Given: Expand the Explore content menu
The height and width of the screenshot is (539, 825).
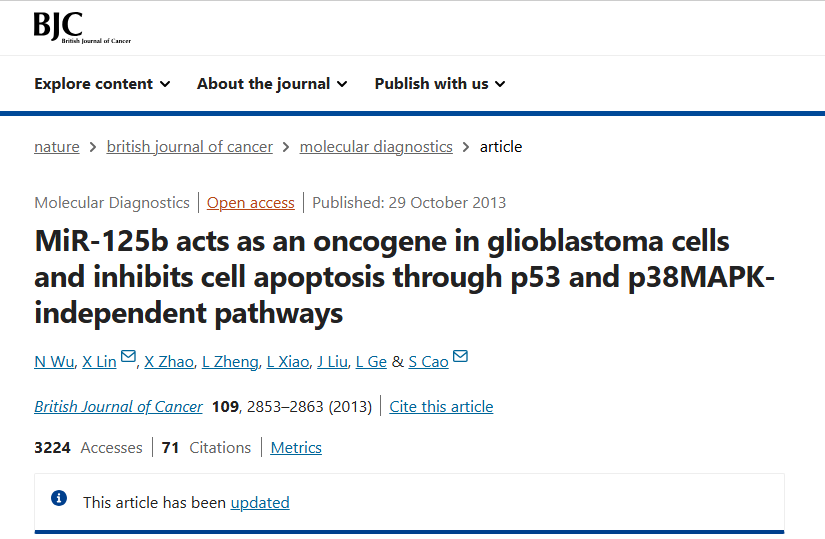Looking at the screenshot, I should [102, 84].
